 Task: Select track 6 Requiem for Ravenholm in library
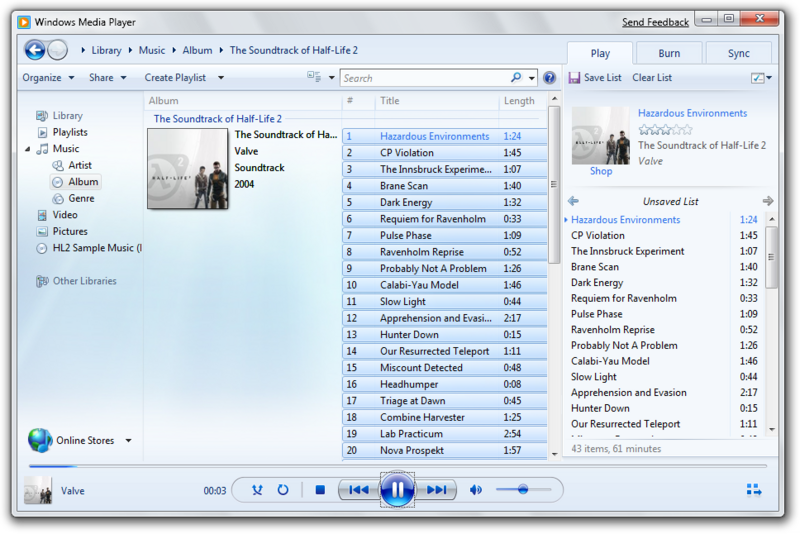[444, 219]
